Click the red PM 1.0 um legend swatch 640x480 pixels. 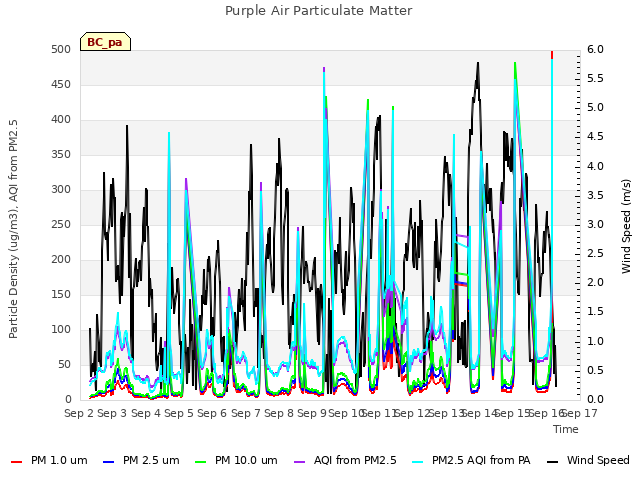click(x=16, y=462)
